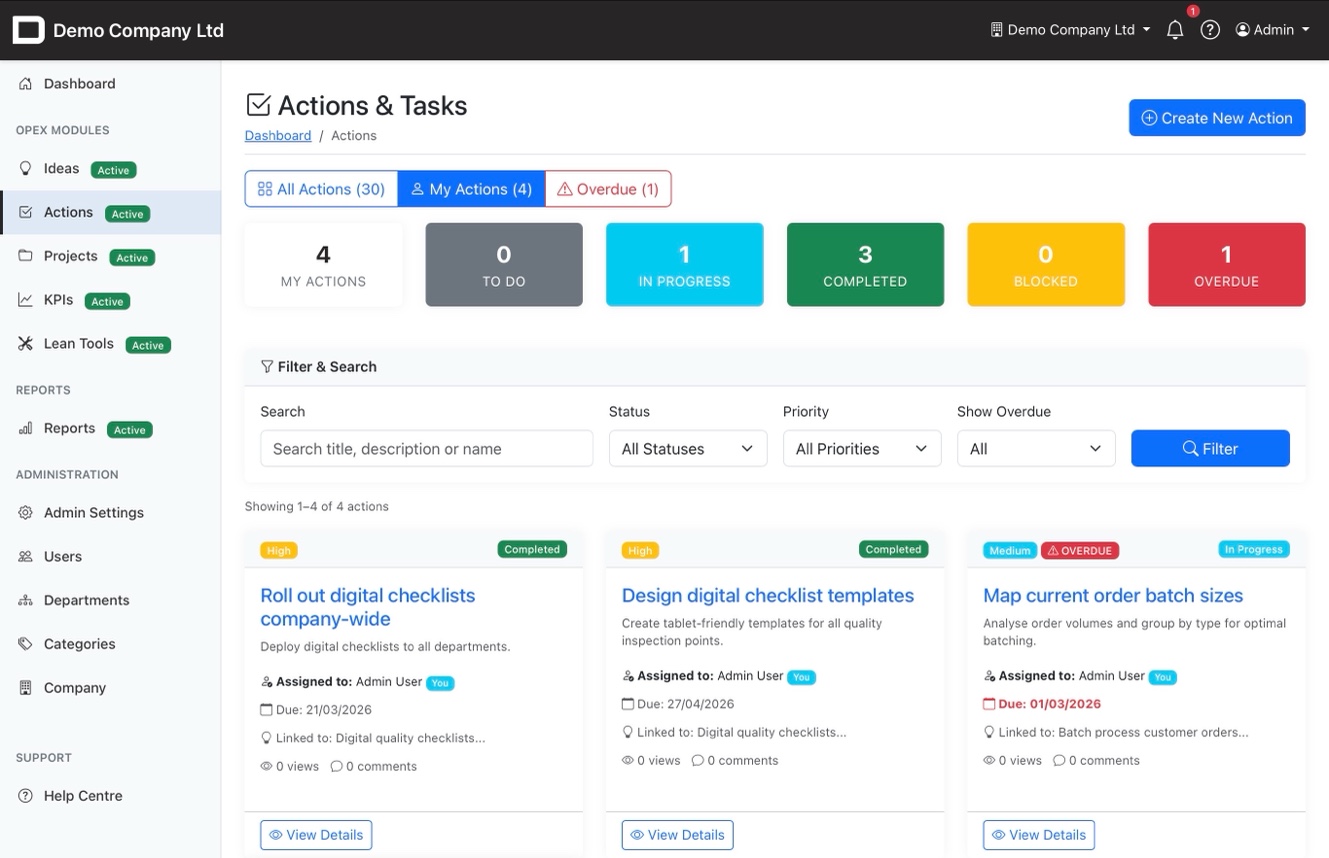Click the Projects folder icon in sidebar
Image resolution: width=1329 pixels, height=858 pixels.
[x=26, y=256]
